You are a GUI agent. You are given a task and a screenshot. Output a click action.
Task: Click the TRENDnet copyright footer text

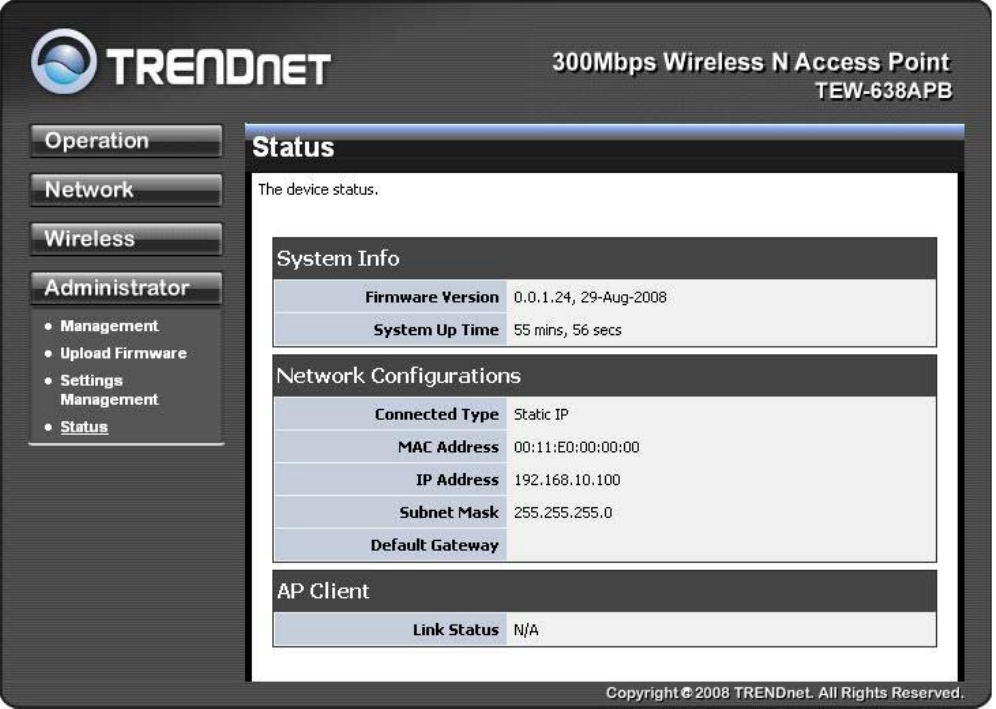coord(784,692)
